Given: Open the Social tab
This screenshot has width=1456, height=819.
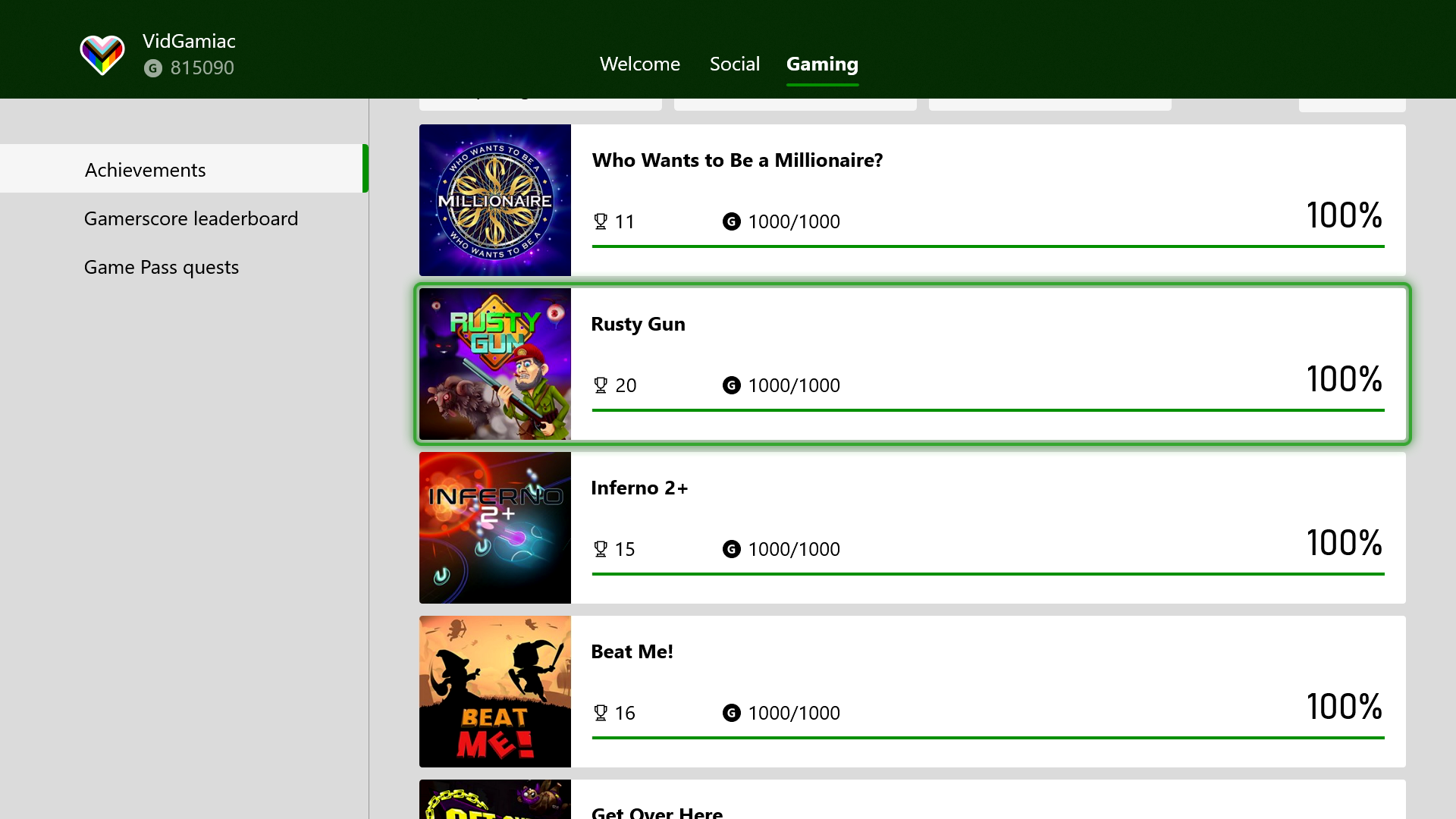Looking at the screenshot, I should coord(734,64).
